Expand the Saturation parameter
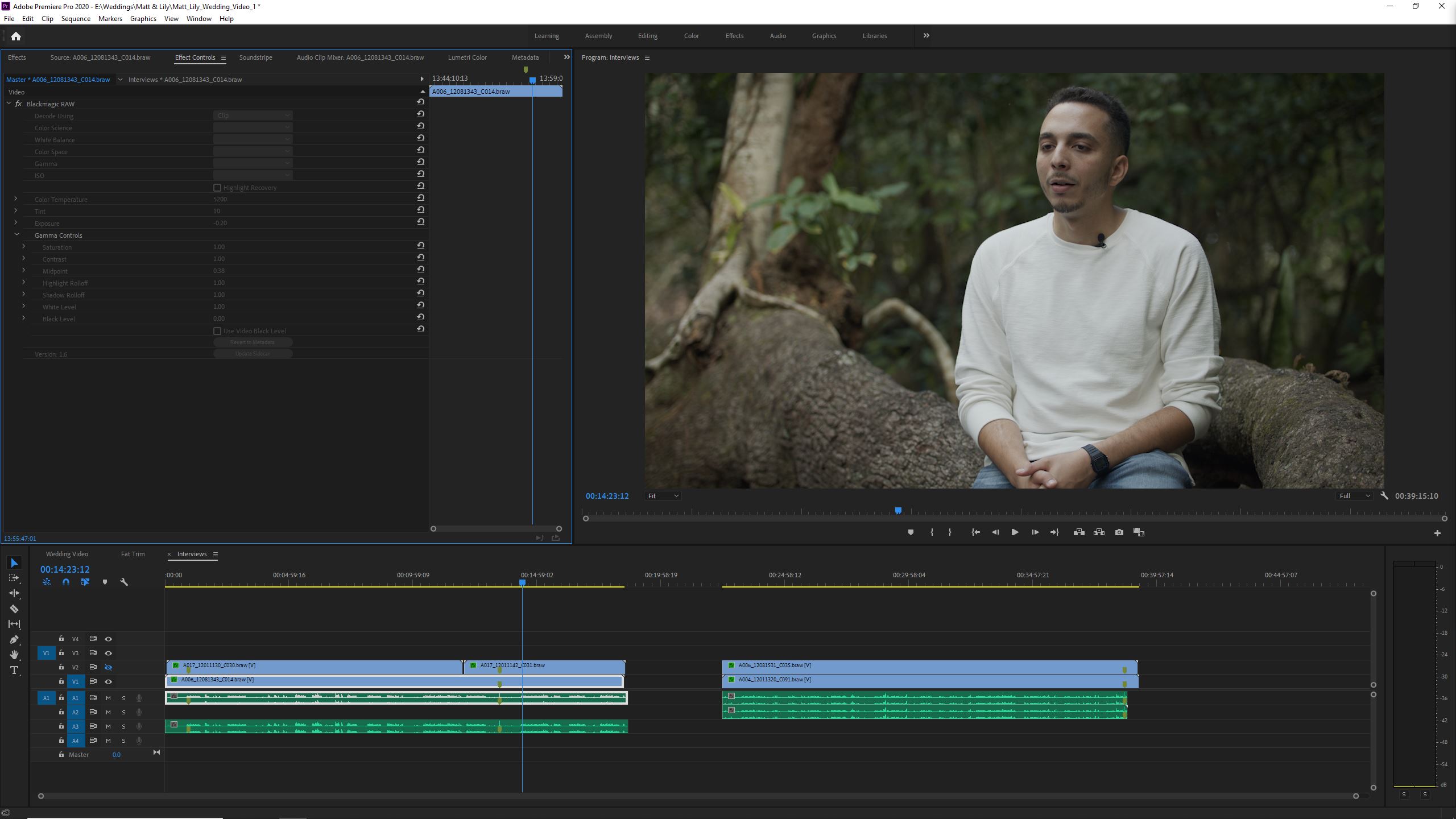Image resolution: width=1456 pixels, height=819 pixels. coord(23,247)
